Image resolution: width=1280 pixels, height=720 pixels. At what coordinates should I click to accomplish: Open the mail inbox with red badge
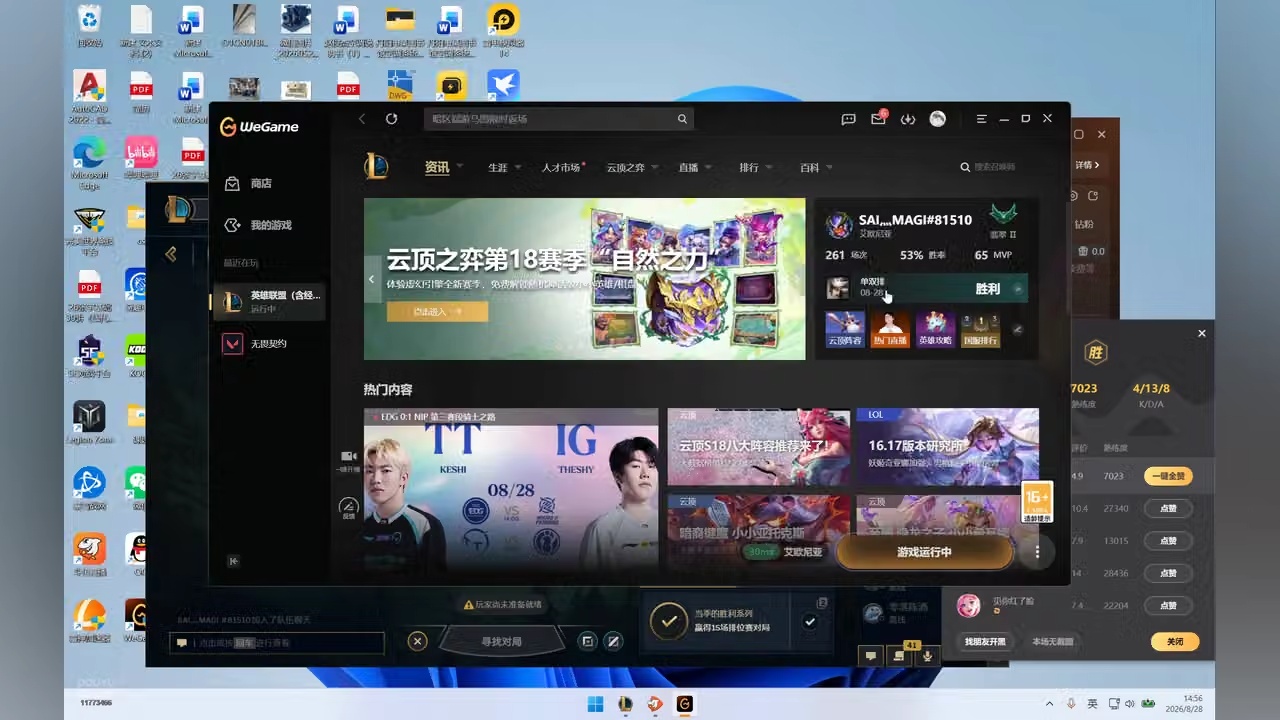click(878, 119)
